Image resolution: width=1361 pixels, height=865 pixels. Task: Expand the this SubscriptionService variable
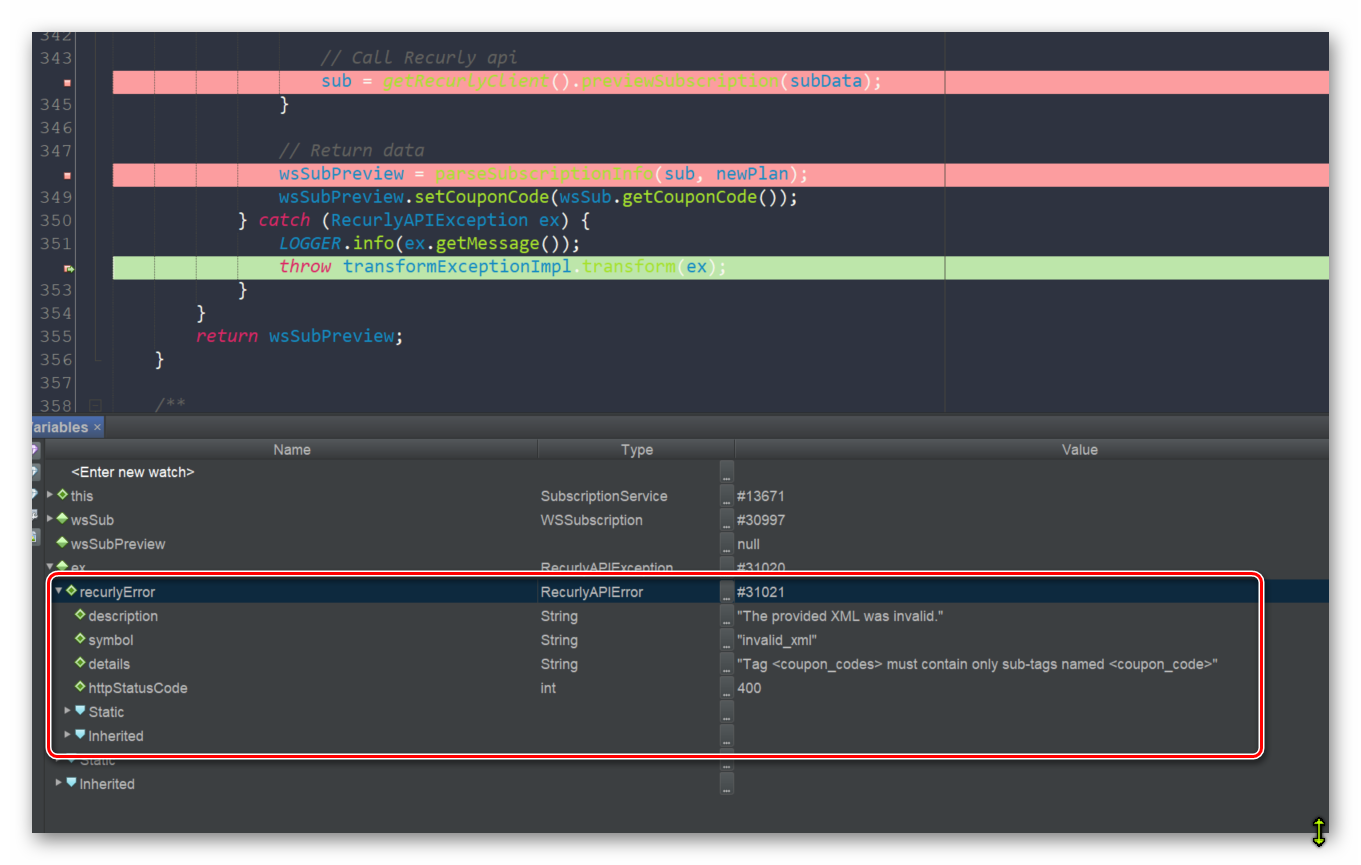(49, 495)
